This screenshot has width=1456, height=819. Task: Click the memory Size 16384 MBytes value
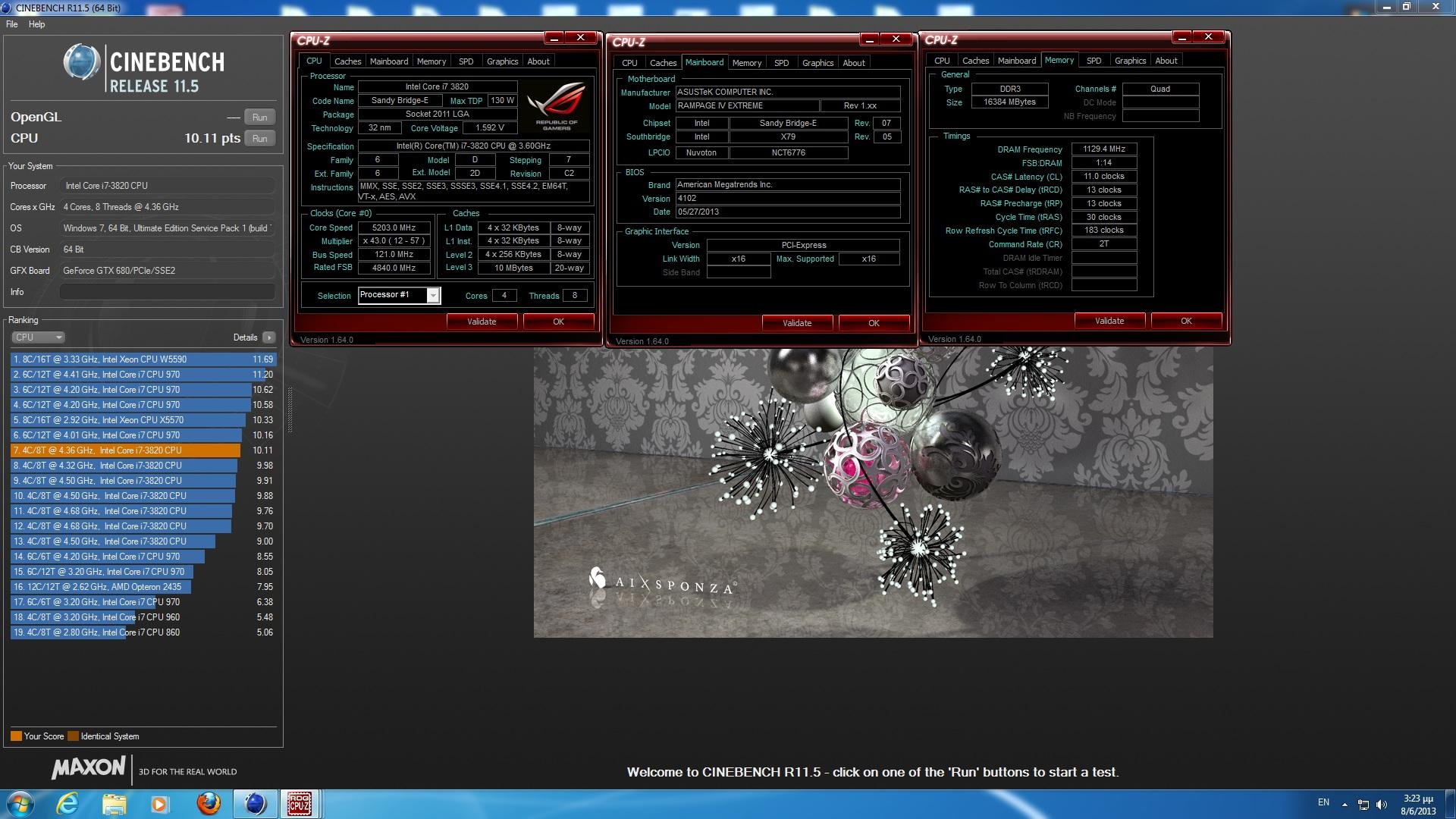click(1009, 102)
